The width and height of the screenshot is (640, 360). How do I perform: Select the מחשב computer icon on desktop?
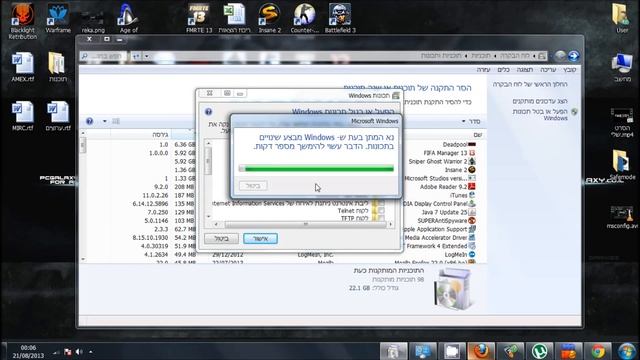(x=622, y=68)
